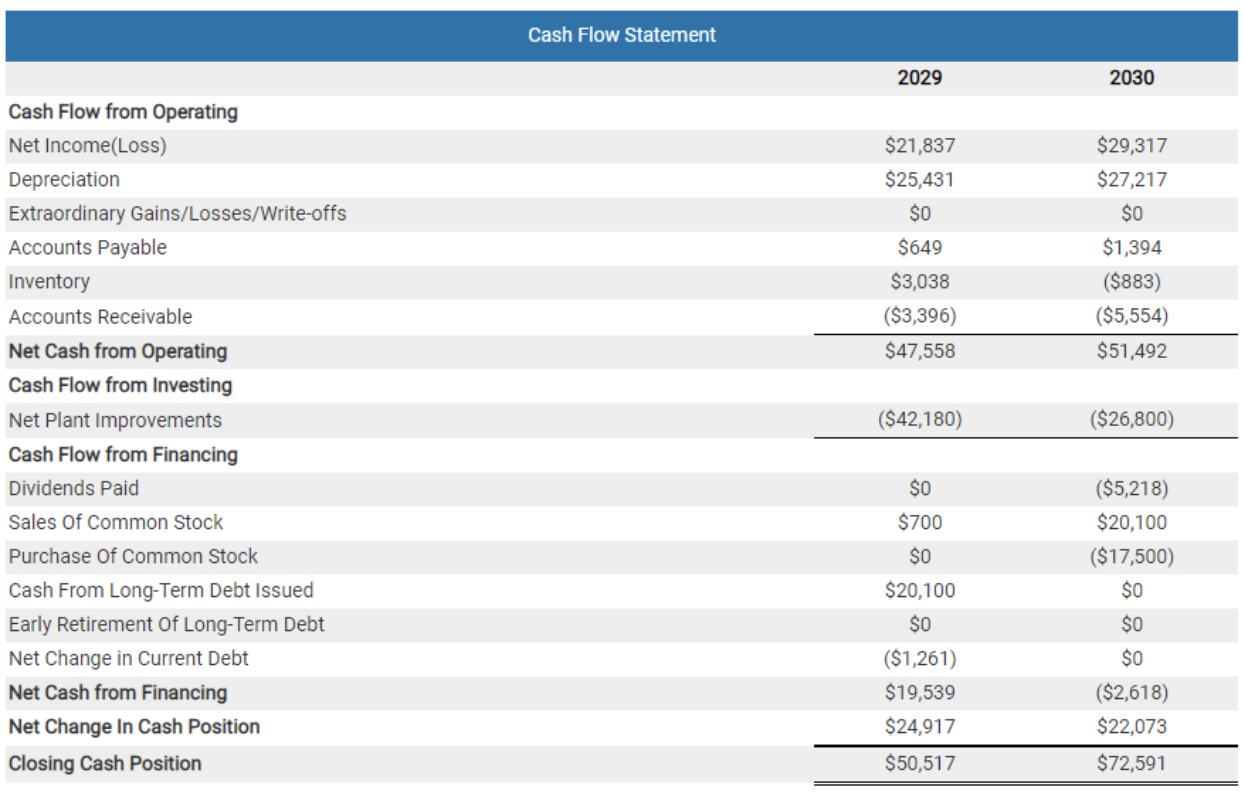Click the Cash Flow Statement title bar
The image size is (1244, 806).
pyautogui.click(x=620, y=34)
